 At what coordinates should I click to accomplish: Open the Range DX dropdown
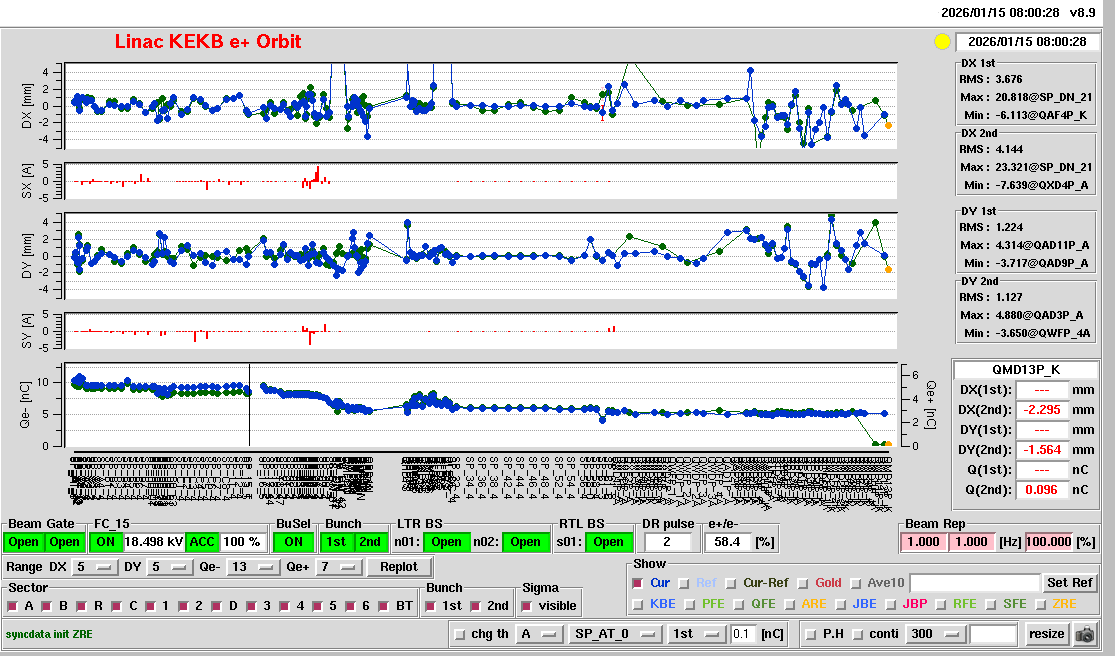(x=91, y=567)
